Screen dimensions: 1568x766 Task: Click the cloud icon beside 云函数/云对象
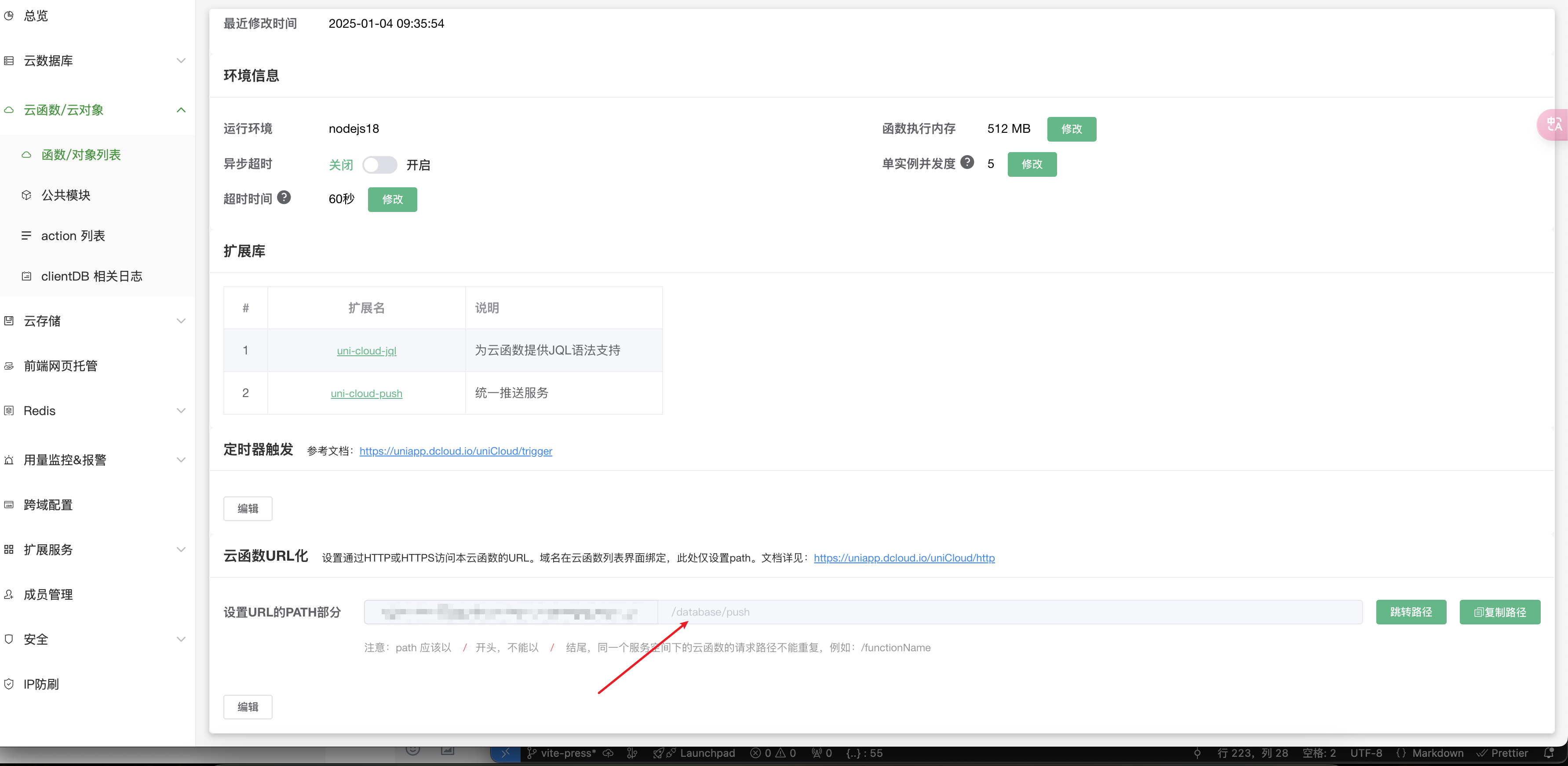click(8, 110)
